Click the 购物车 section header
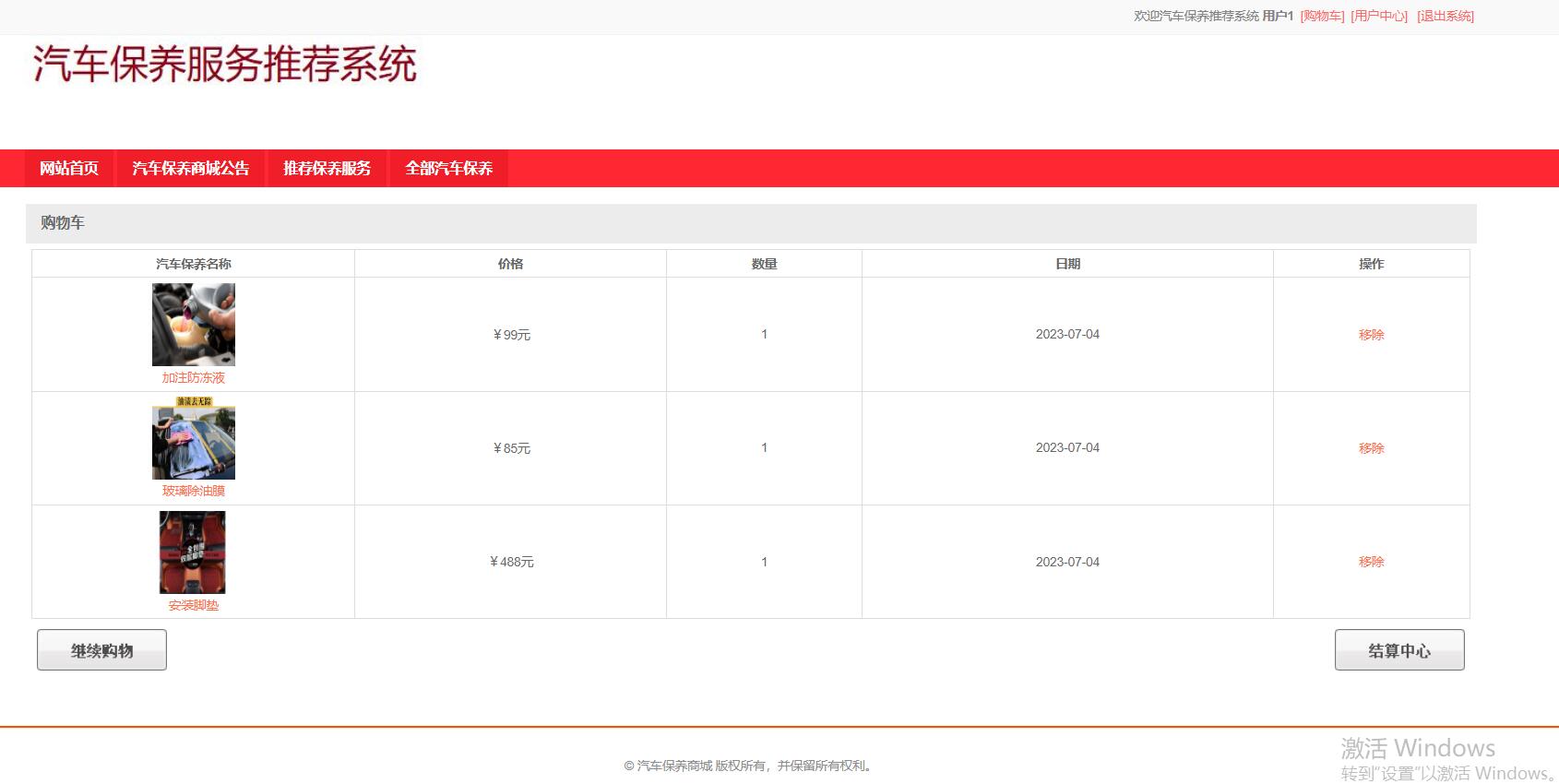The image size is (1559, 784). (x=63, y=223)
